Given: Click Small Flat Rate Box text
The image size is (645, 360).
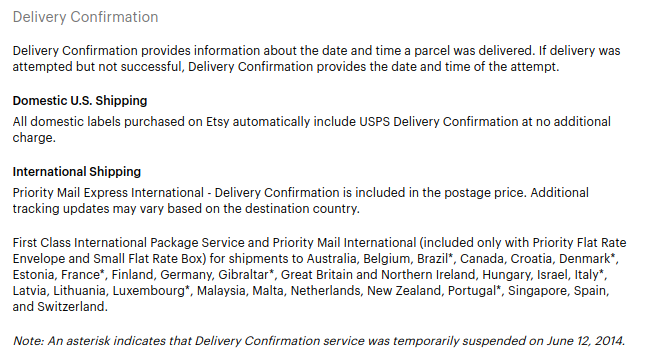Looking at the screenshot, I should (x=149, y=259).
